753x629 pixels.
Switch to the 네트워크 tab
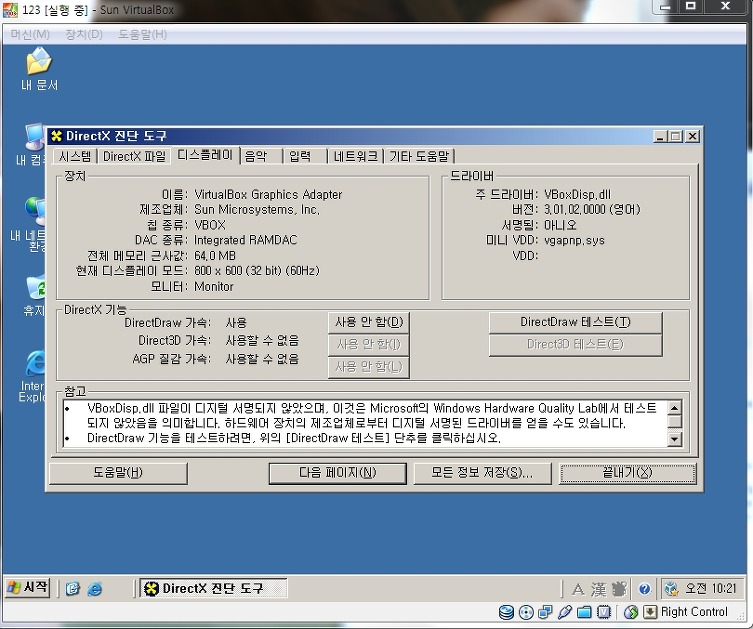pos(356,157)
